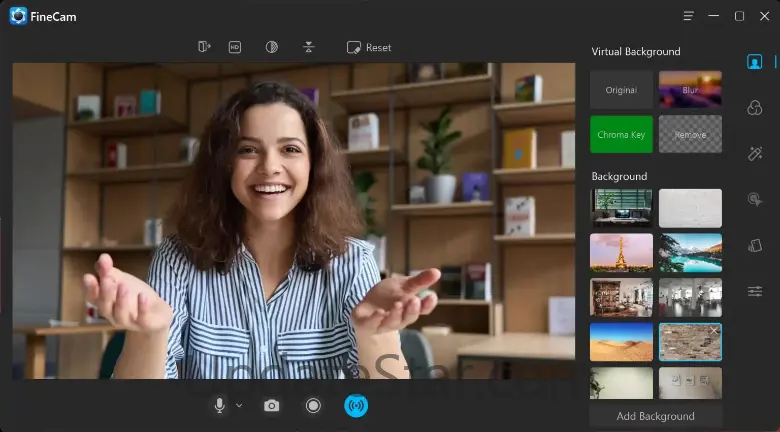Mute the microphone

(x=219, y=406)
